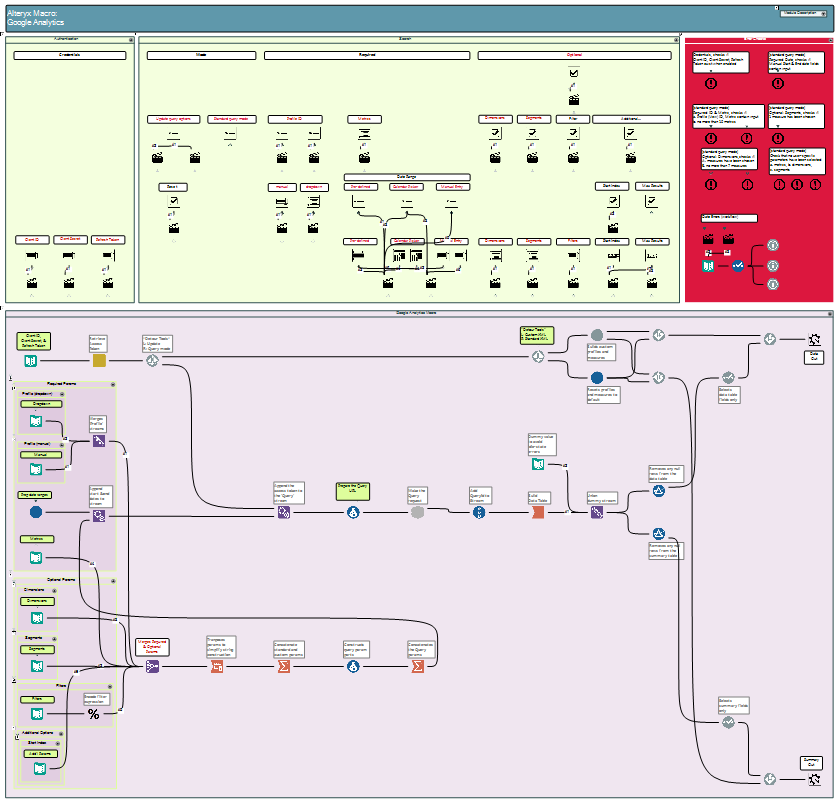This screenshot has width=837, height=802.
Task: Click the Formula tool constructing query param pairs
Action: coord(353,666)
